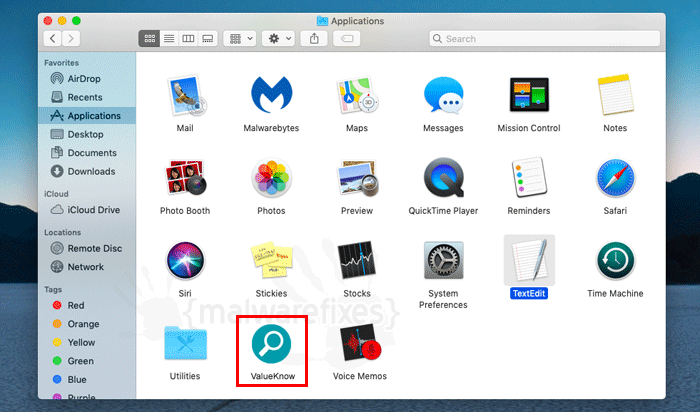The width and height of the screenshot is (700, 412).
Task: Select the Stickies app icon
Action: pos(271,260)
